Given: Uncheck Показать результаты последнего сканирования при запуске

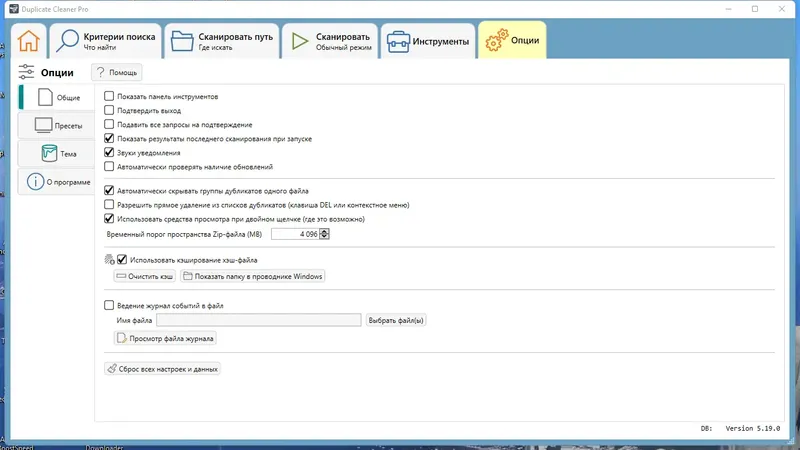Looking at the screenshot, I should [109, 138].
